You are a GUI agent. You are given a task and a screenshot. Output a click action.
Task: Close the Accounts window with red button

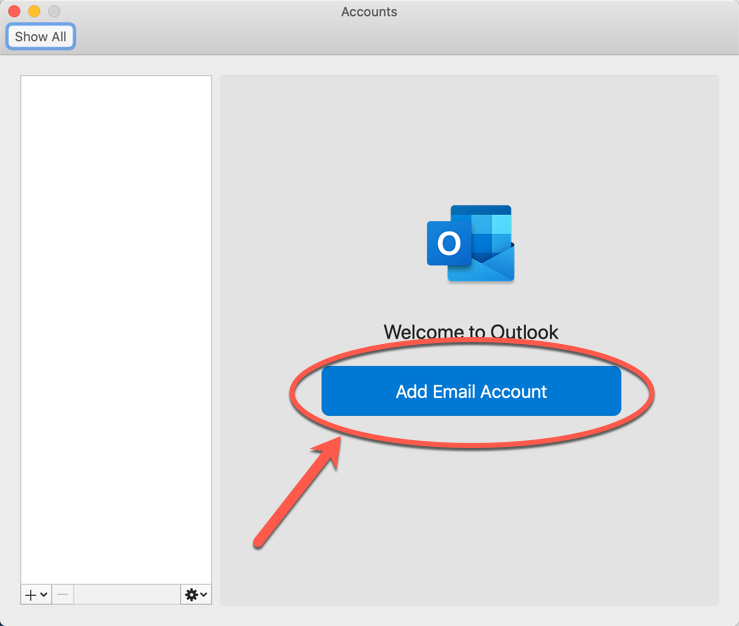(x=14, y=11)
